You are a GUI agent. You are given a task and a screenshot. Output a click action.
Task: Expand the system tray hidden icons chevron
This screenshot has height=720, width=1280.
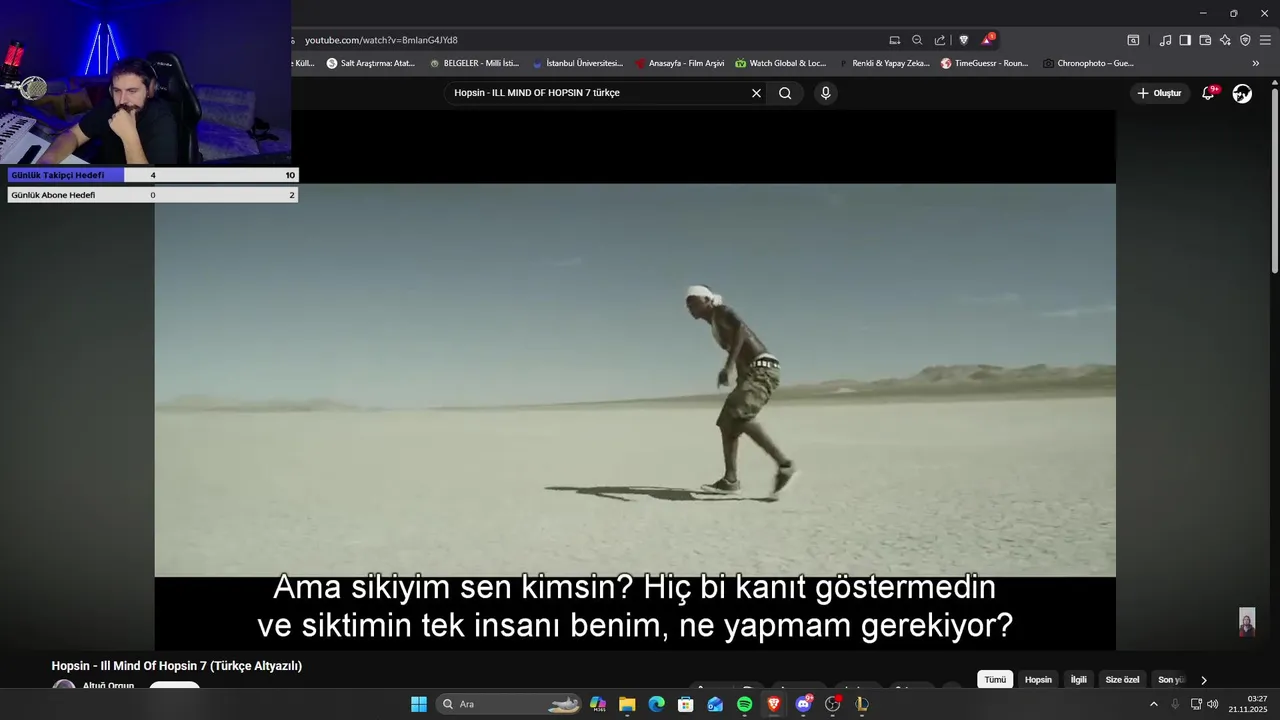pyautogui.click(x=1153, y=704)
